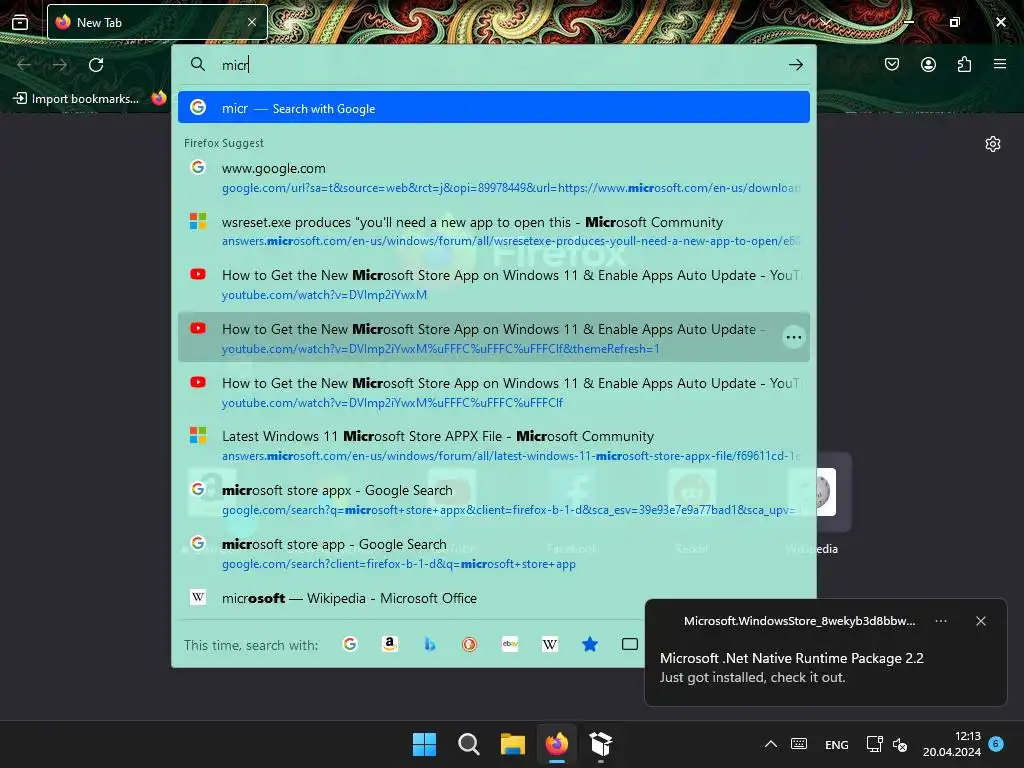Open the www.google.com suggestion
The height and width of the screenshot is (768, 1024).
pyautogui.click(x=494, y=177)
